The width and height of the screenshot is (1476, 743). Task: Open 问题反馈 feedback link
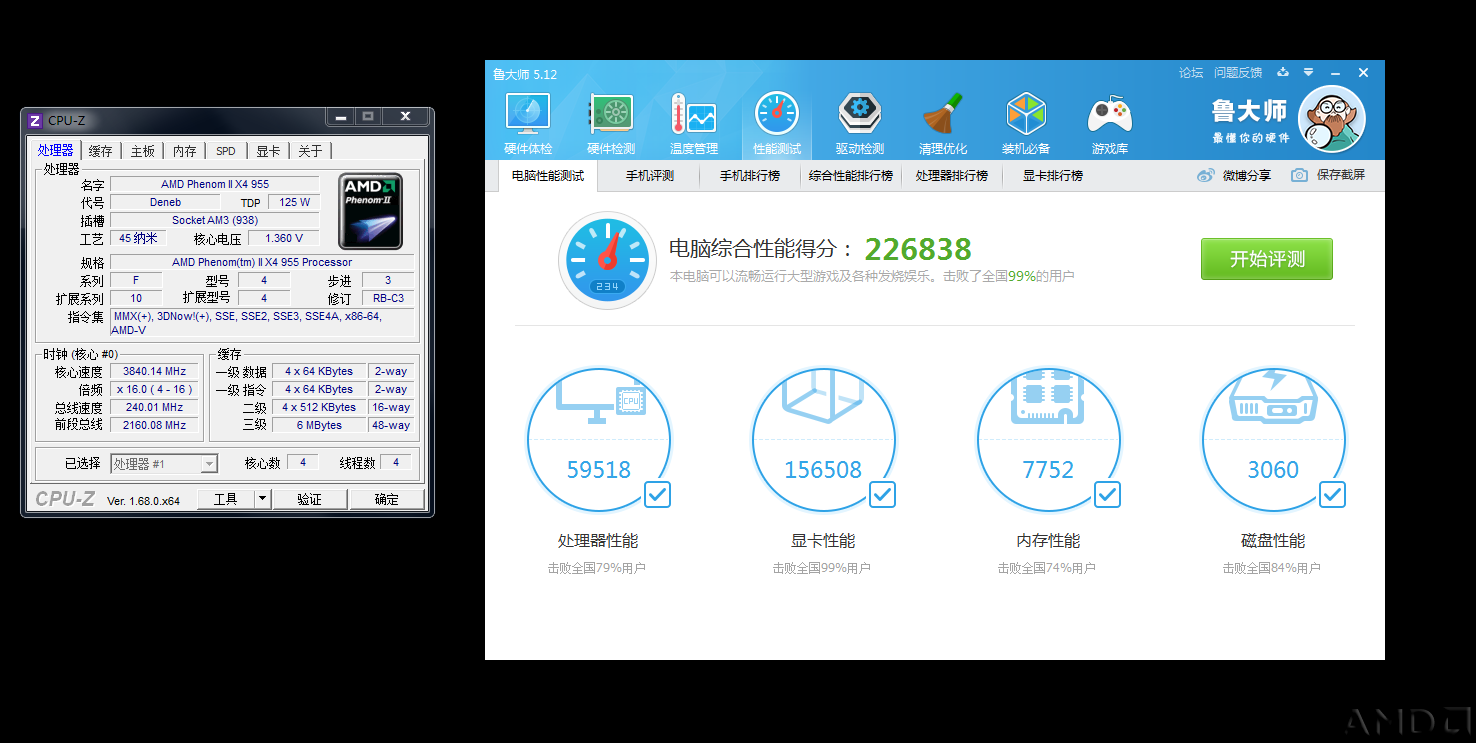tap(1238, 73)
